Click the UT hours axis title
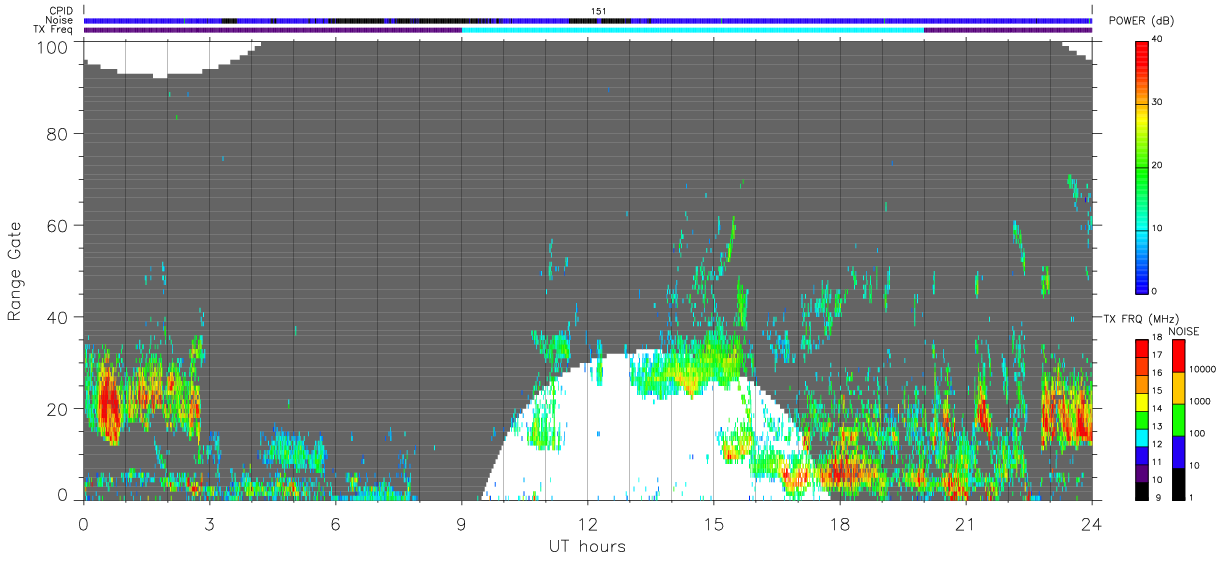The height and width of the screenshot is (567, 1228). [586, 547]
